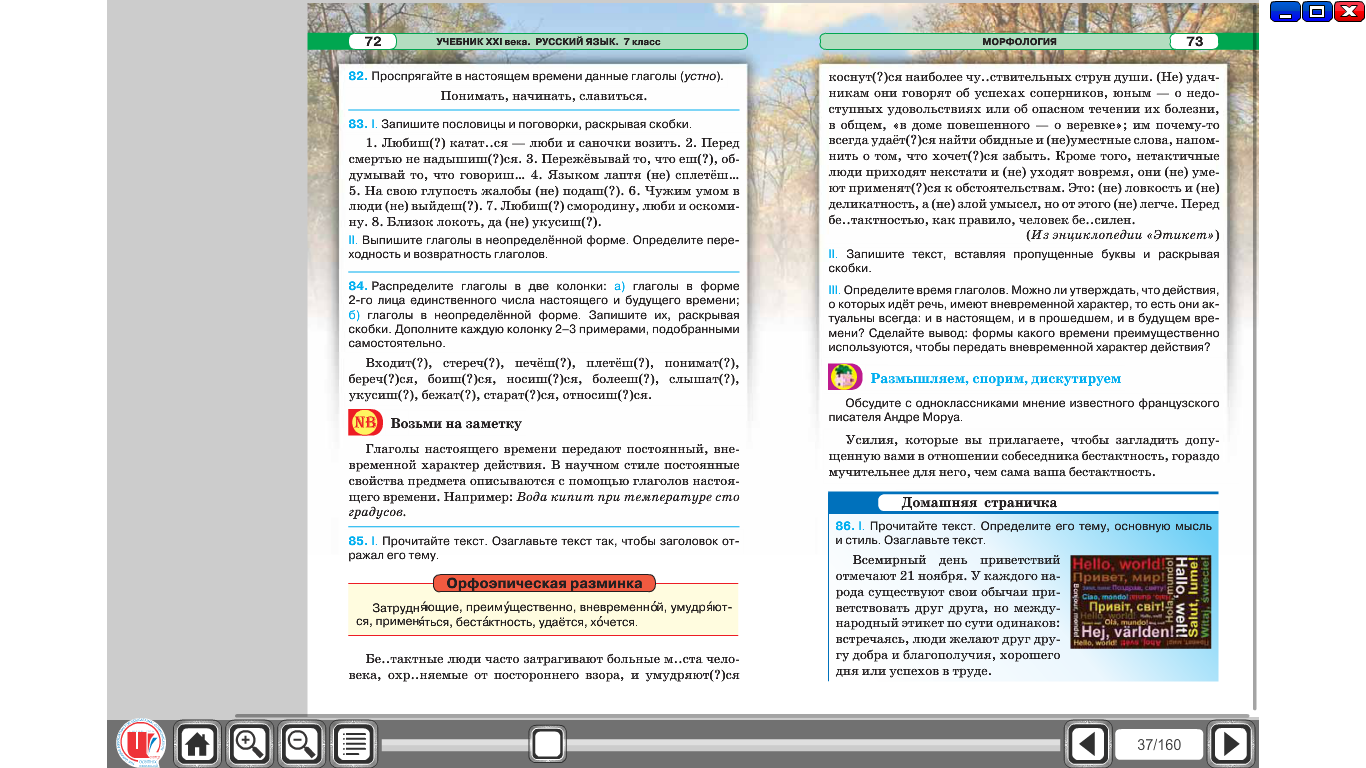Screen dimensions: 1366x768
Task: Click page number 72 in the header
Action: click(x=373, y=41)
